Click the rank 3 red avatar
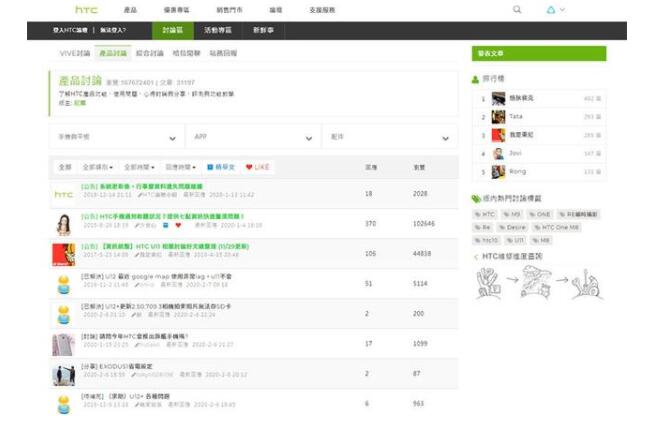The height and width of the screenshot is (422, 647). click(498, 135)
